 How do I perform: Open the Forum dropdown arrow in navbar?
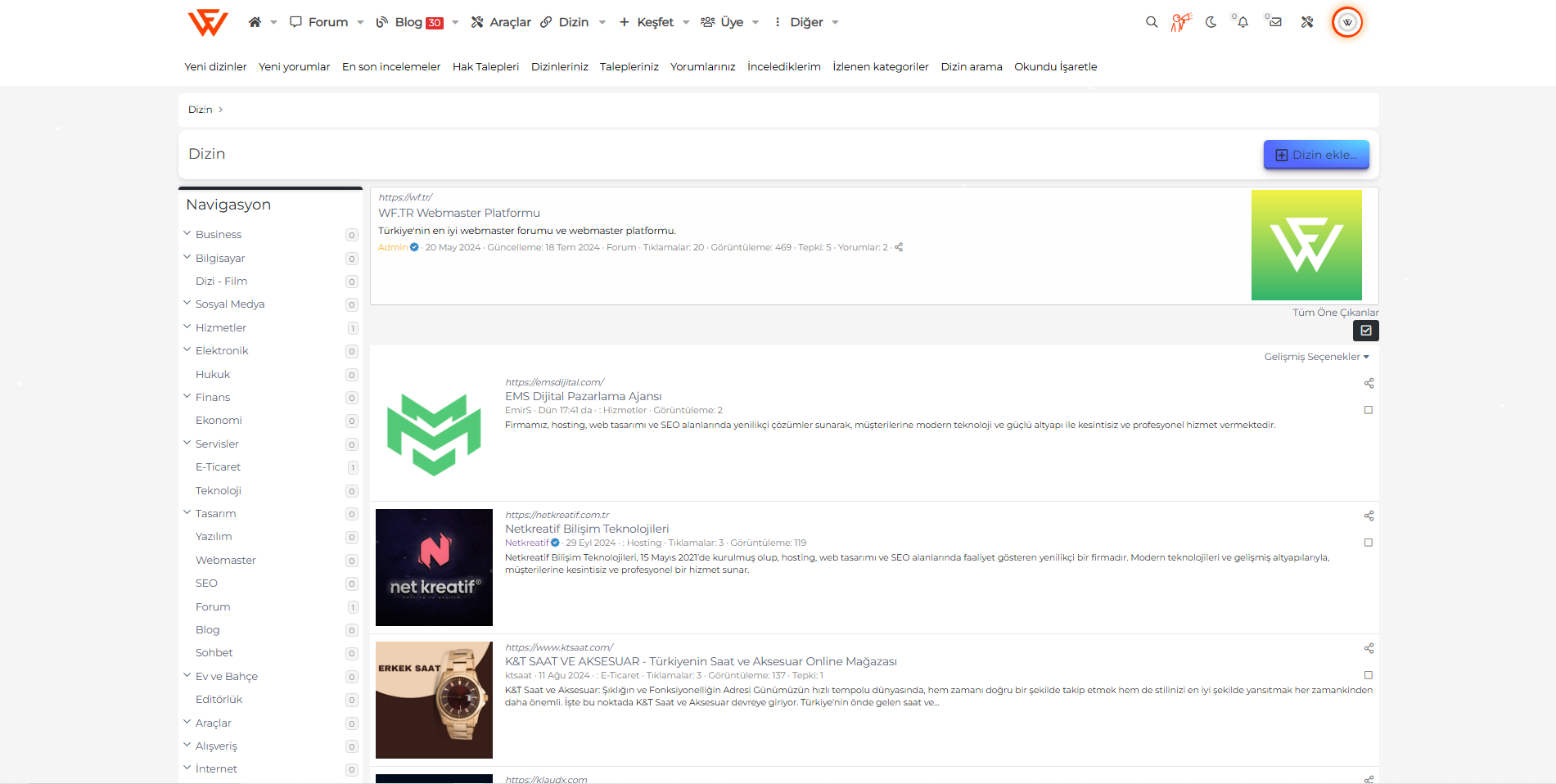[360, 23]
